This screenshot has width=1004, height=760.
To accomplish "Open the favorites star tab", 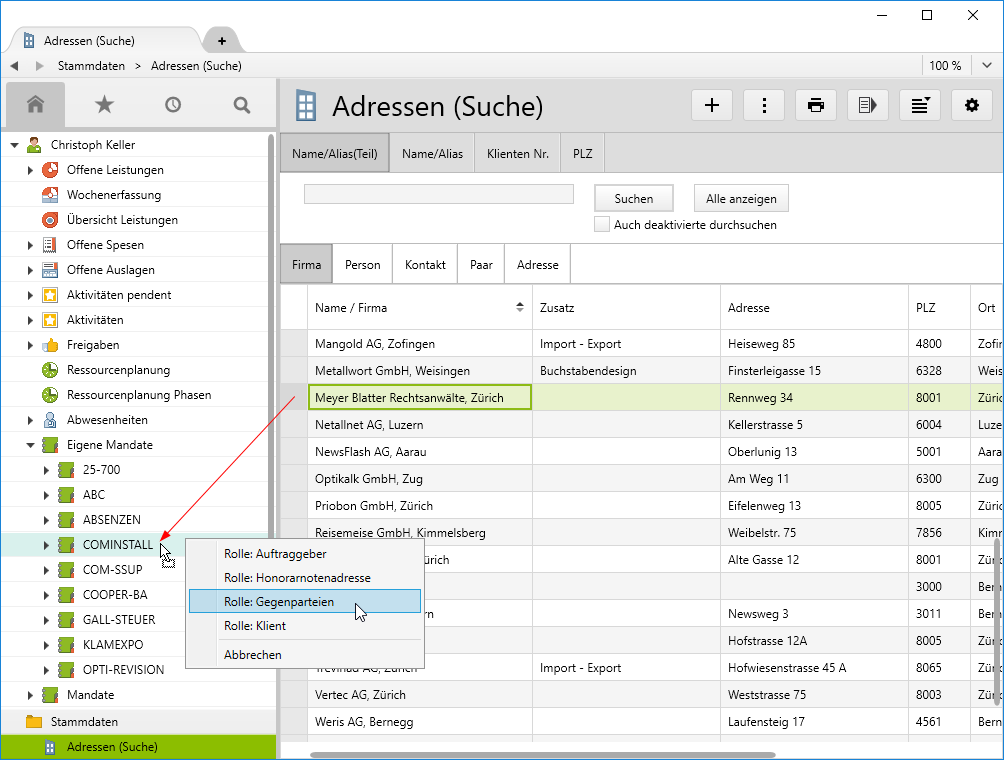I will click(104, 104).
